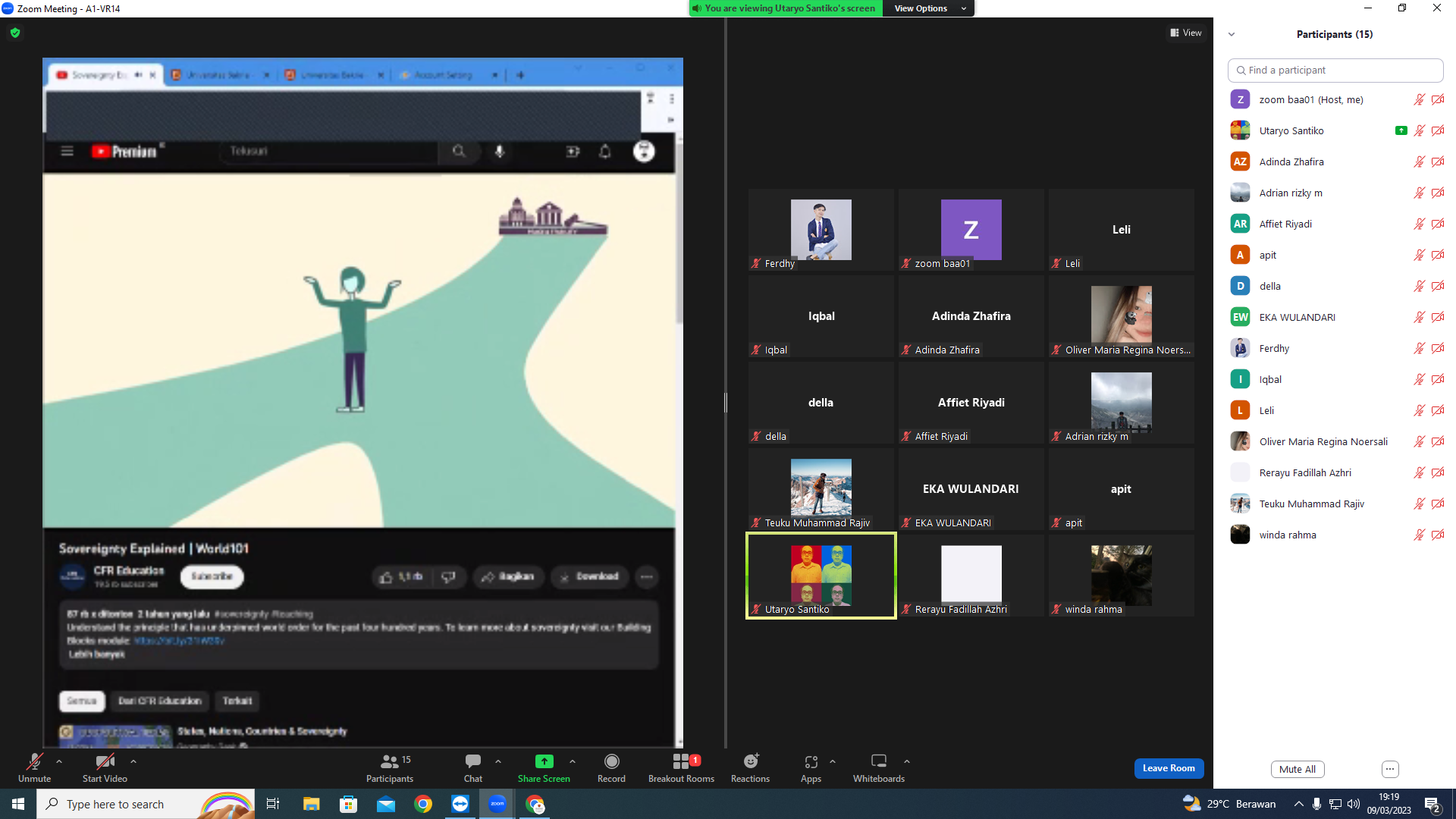Click the search icon in shared YouTube page

pyautogui.click(x=459, y=152)
